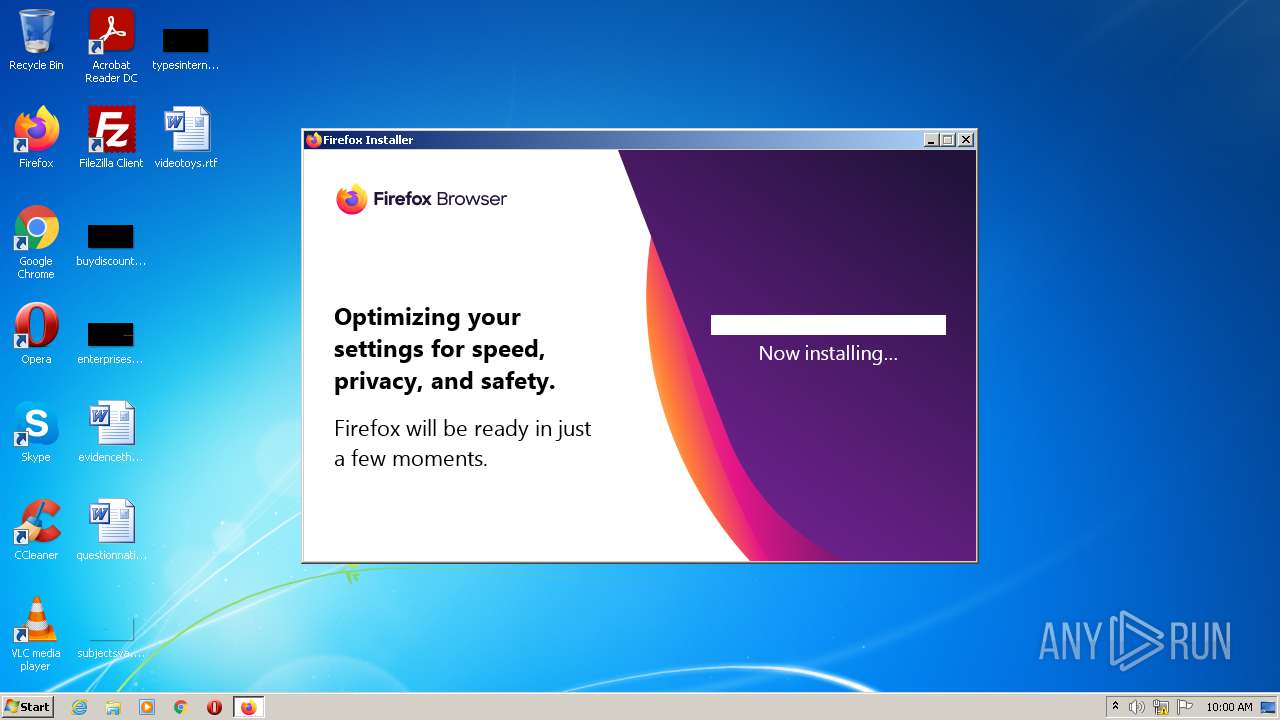Select the typesintern desktop file
This screenshot has height=720, width=1280.
[186, 48]
